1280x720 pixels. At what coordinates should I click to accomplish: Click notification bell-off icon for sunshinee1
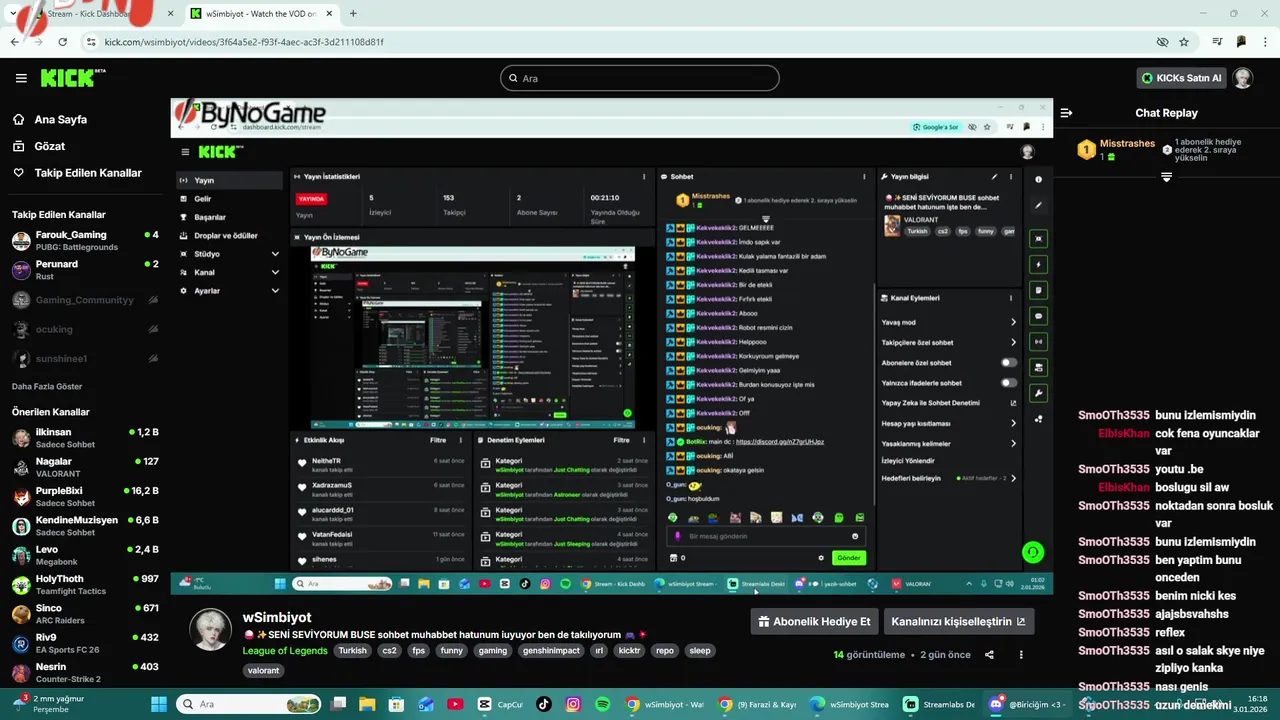click(x=153, y=358)
